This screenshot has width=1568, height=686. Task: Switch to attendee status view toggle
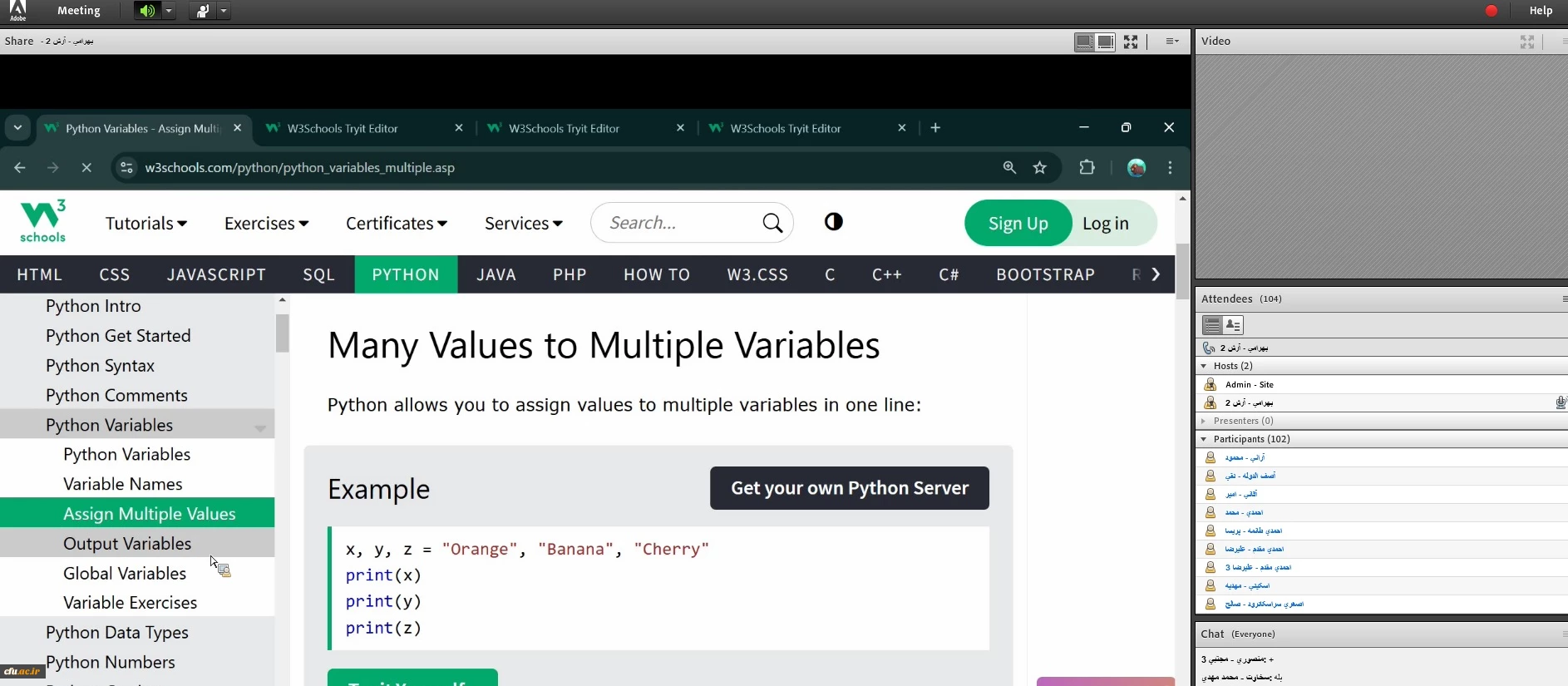(x=1233, y=325)
